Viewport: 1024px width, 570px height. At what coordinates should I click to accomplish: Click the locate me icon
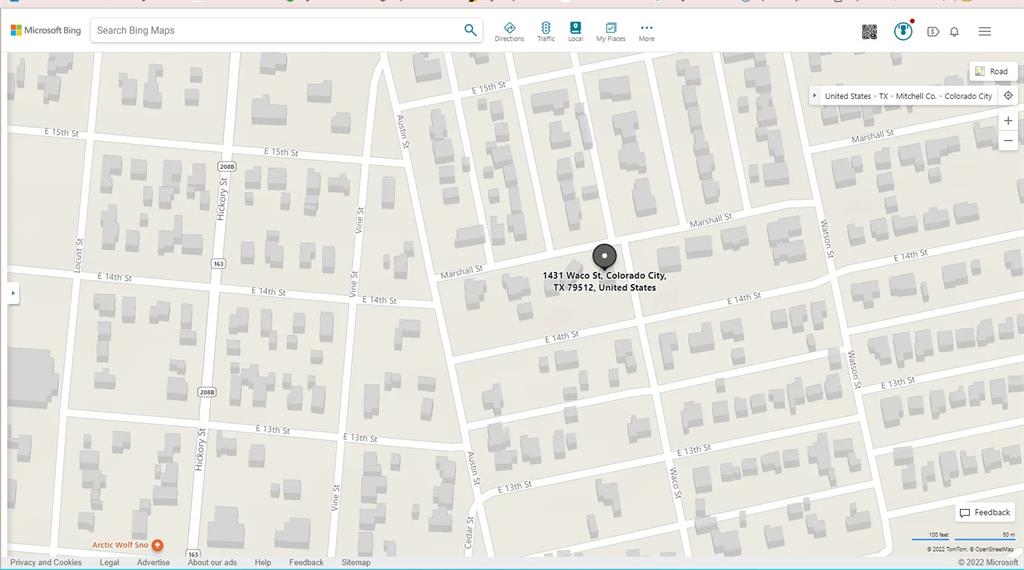pos(1008,96)
